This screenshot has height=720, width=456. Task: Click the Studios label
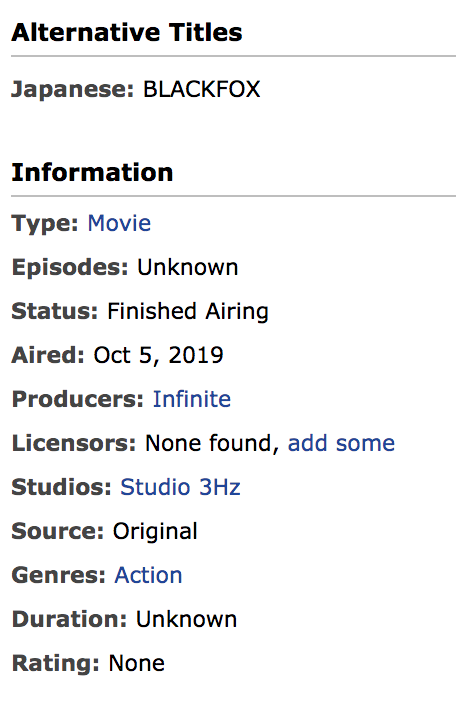62,487
